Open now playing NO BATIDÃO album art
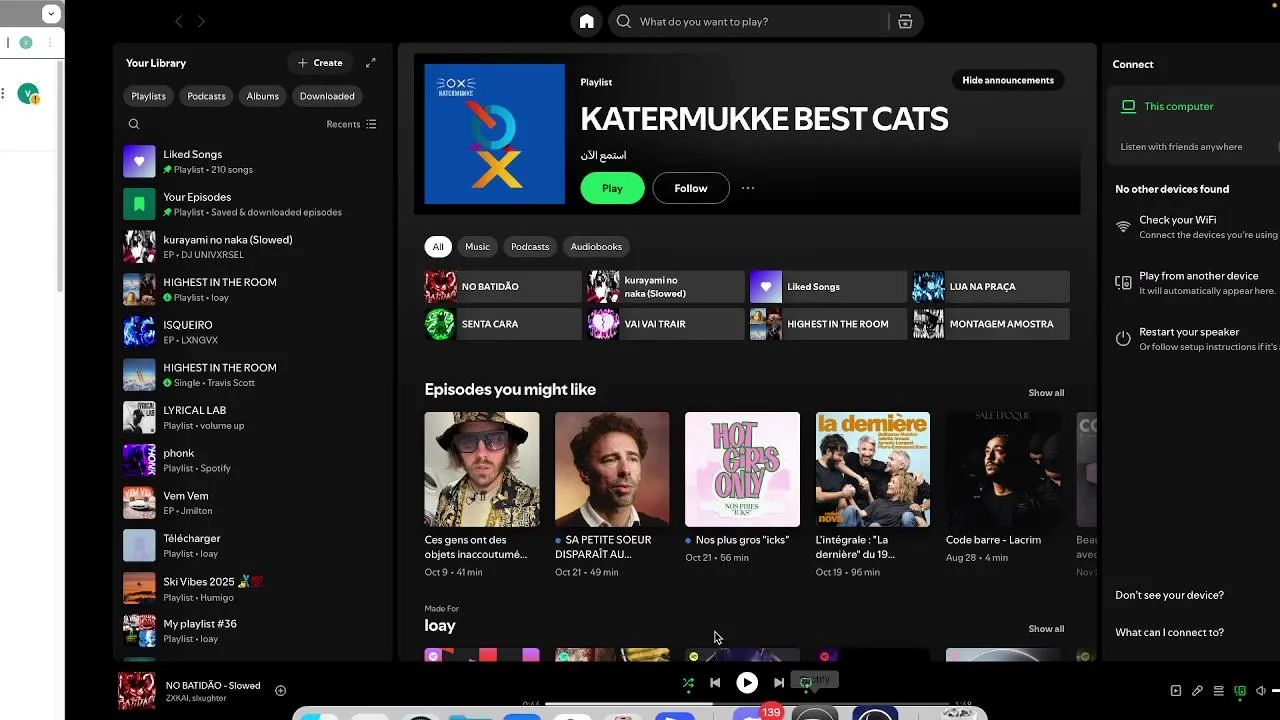 tap(137, 691)
